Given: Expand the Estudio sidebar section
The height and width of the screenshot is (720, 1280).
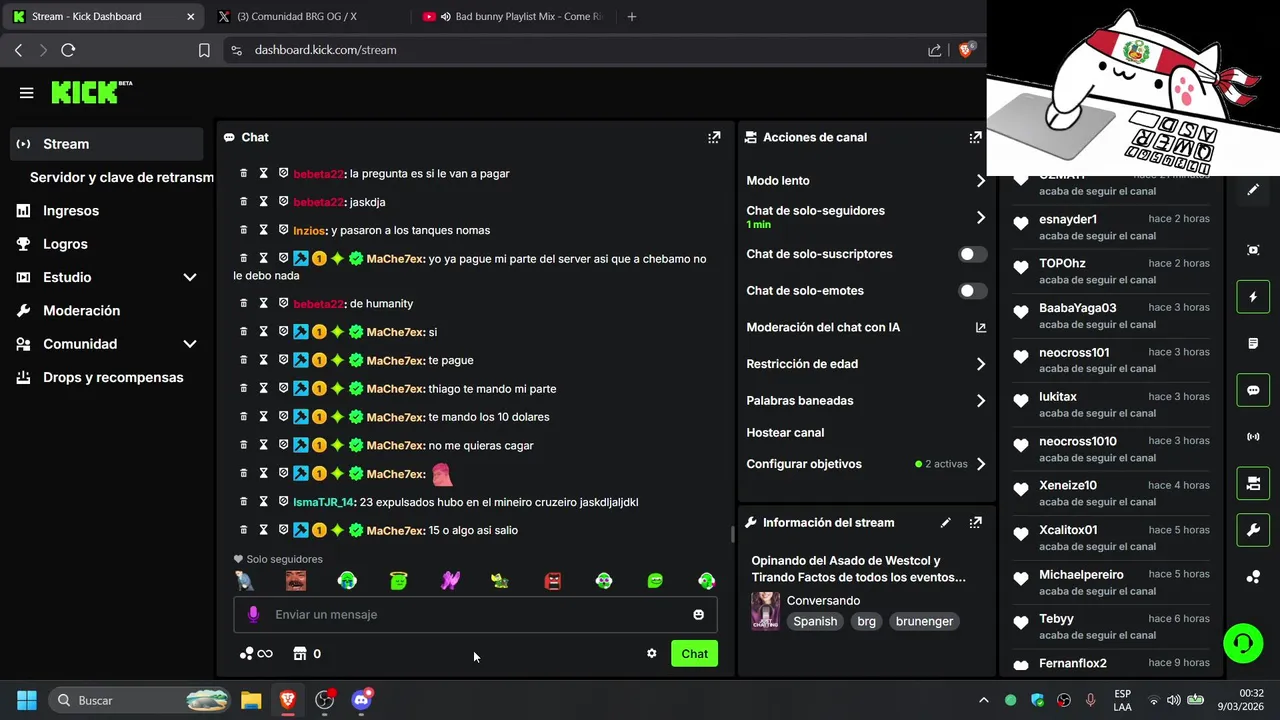Looking at the screenshot, I should (106, 277).
